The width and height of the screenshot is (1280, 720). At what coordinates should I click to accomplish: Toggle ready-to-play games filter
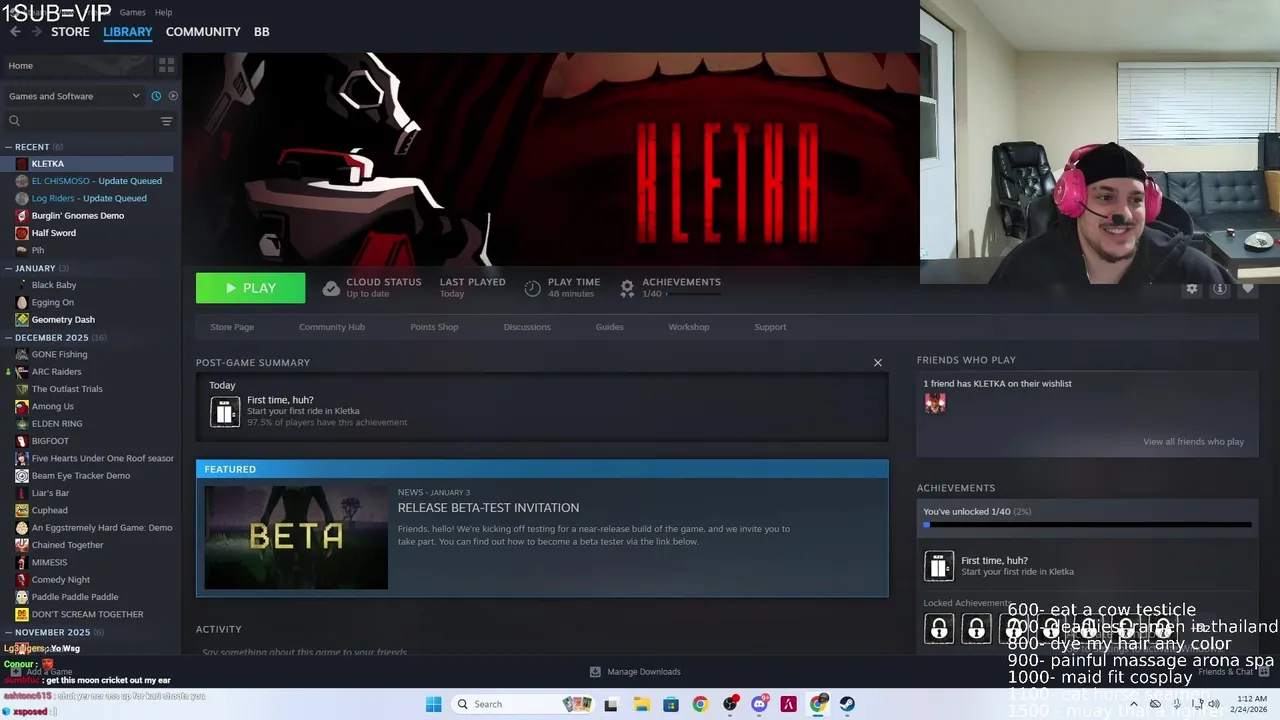[x=173, y=96]
